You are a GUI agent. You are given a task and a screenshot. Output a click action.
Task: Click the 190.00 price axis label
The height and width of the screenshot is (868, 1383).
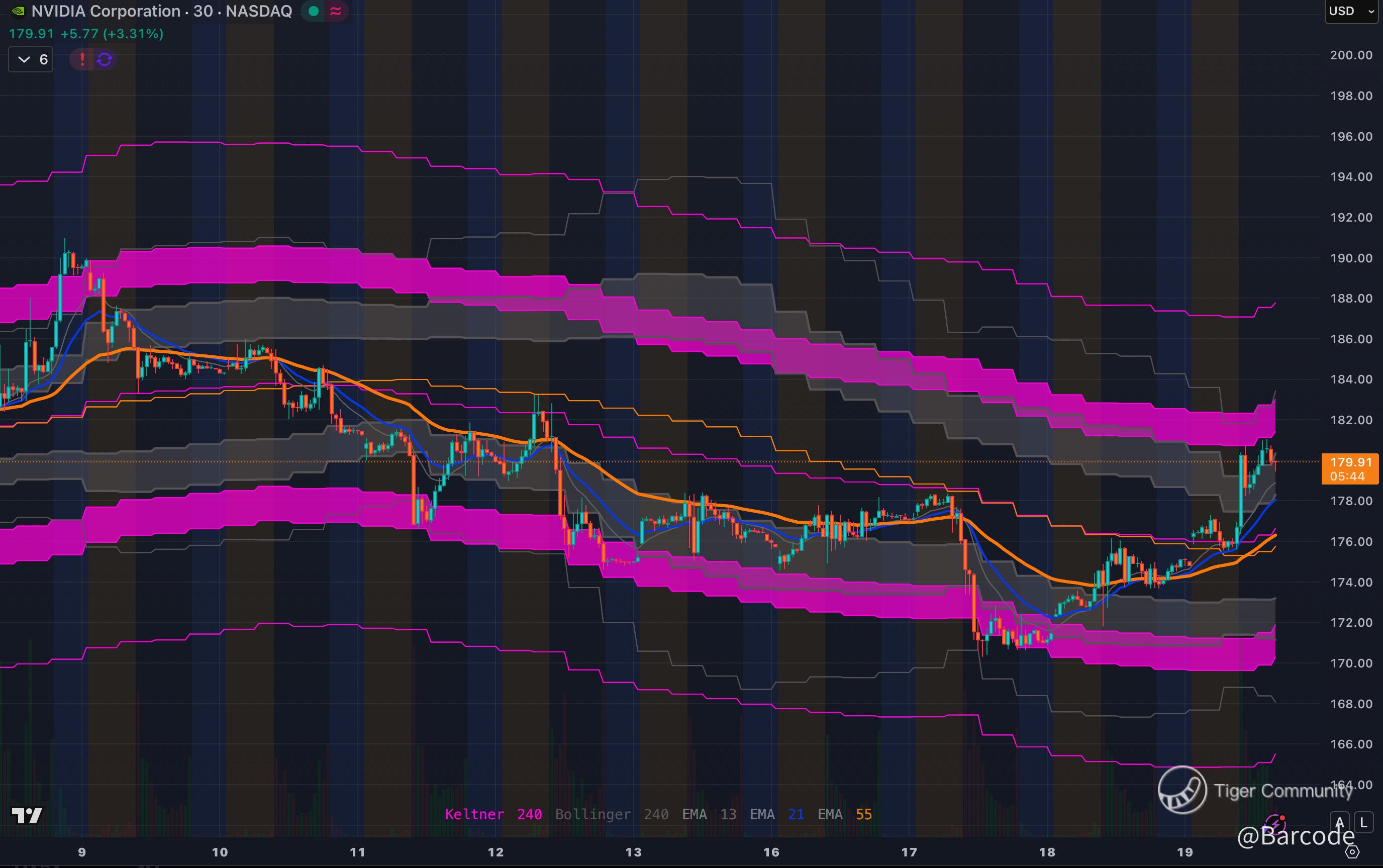[1351, 258]
